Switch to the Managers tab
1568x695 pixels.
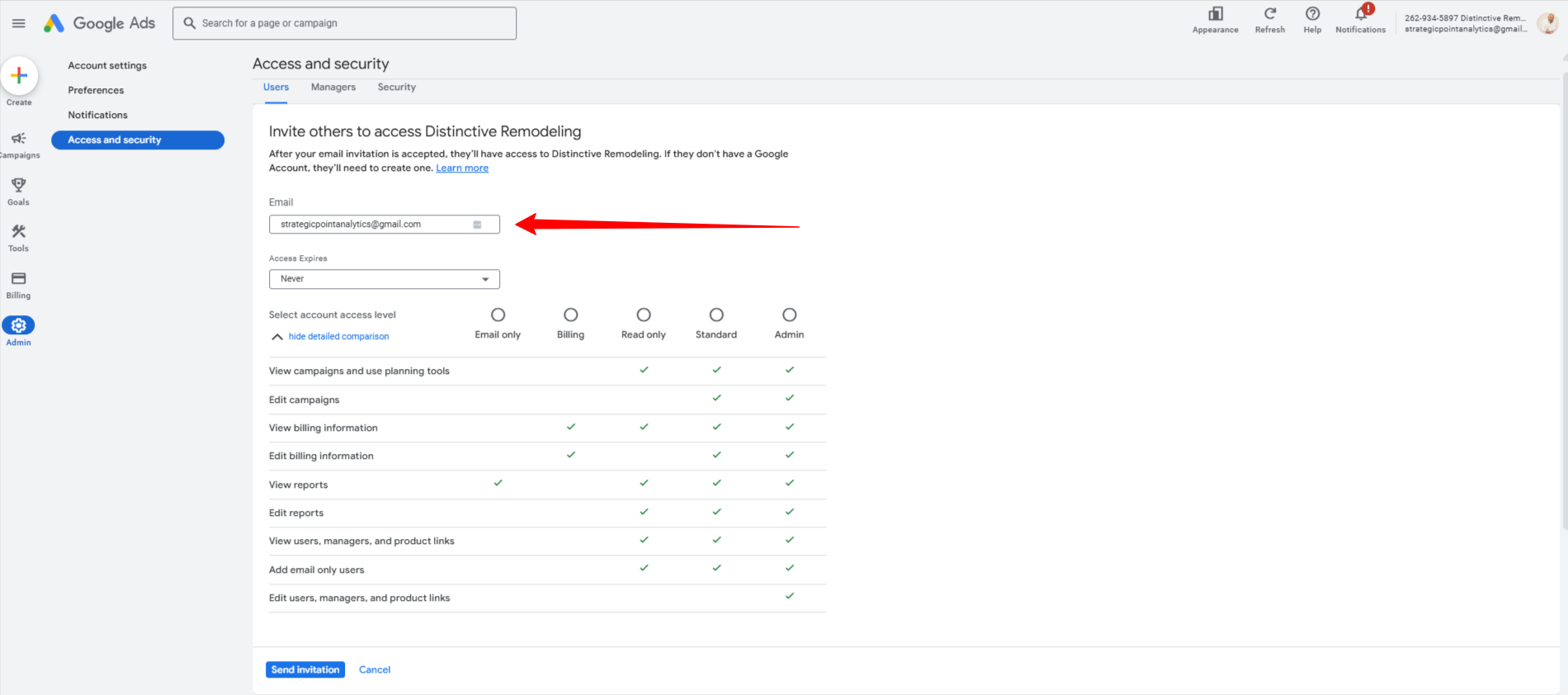tap(333, 87)
